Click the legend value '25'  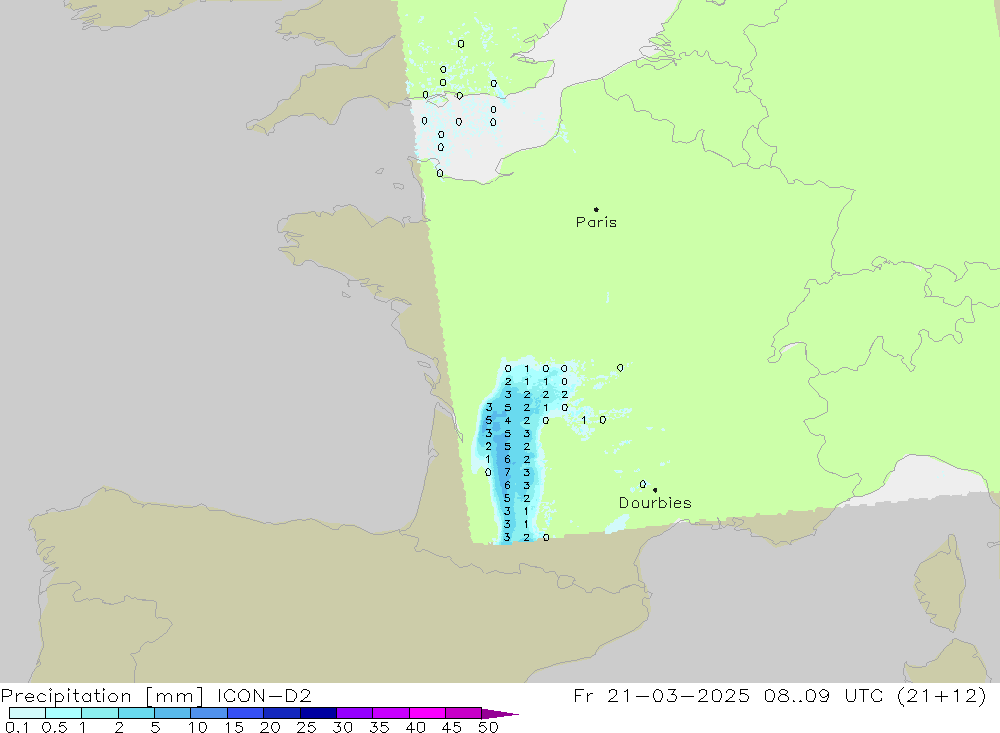click(x=306, y=727)
